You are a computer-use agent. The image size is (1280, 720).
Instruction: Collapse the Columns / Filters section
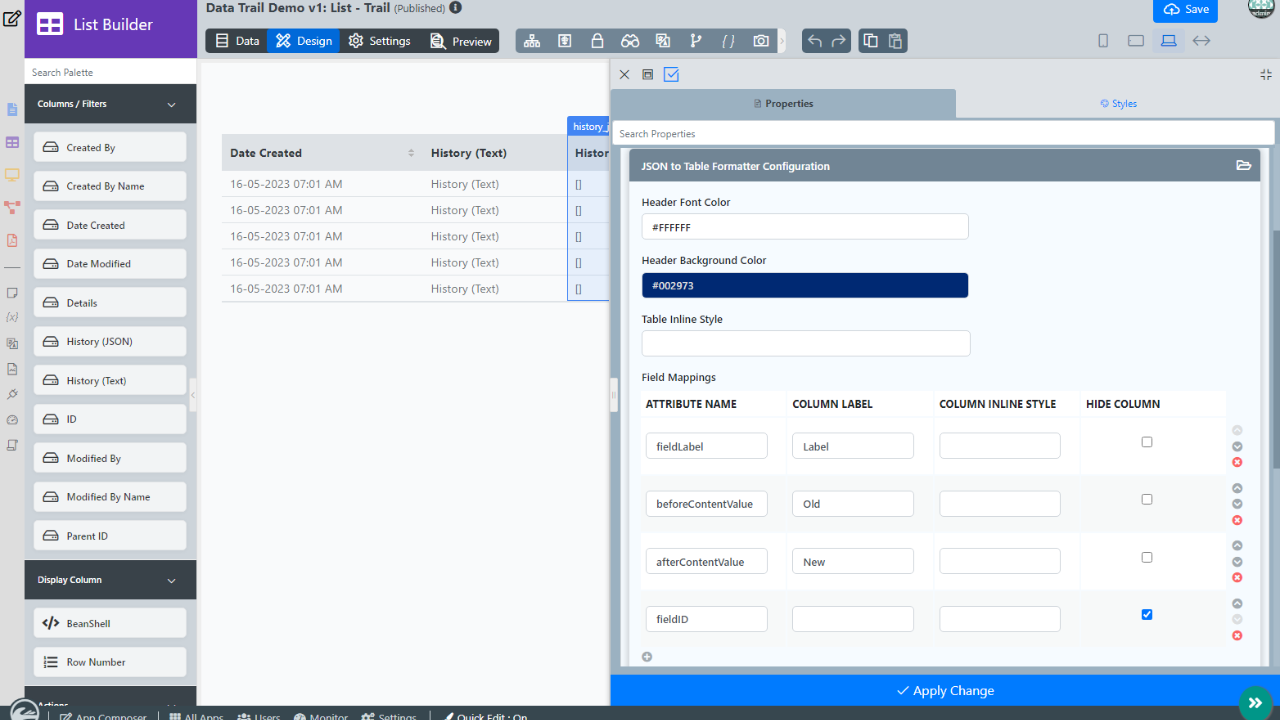click(x=171, y=104)
